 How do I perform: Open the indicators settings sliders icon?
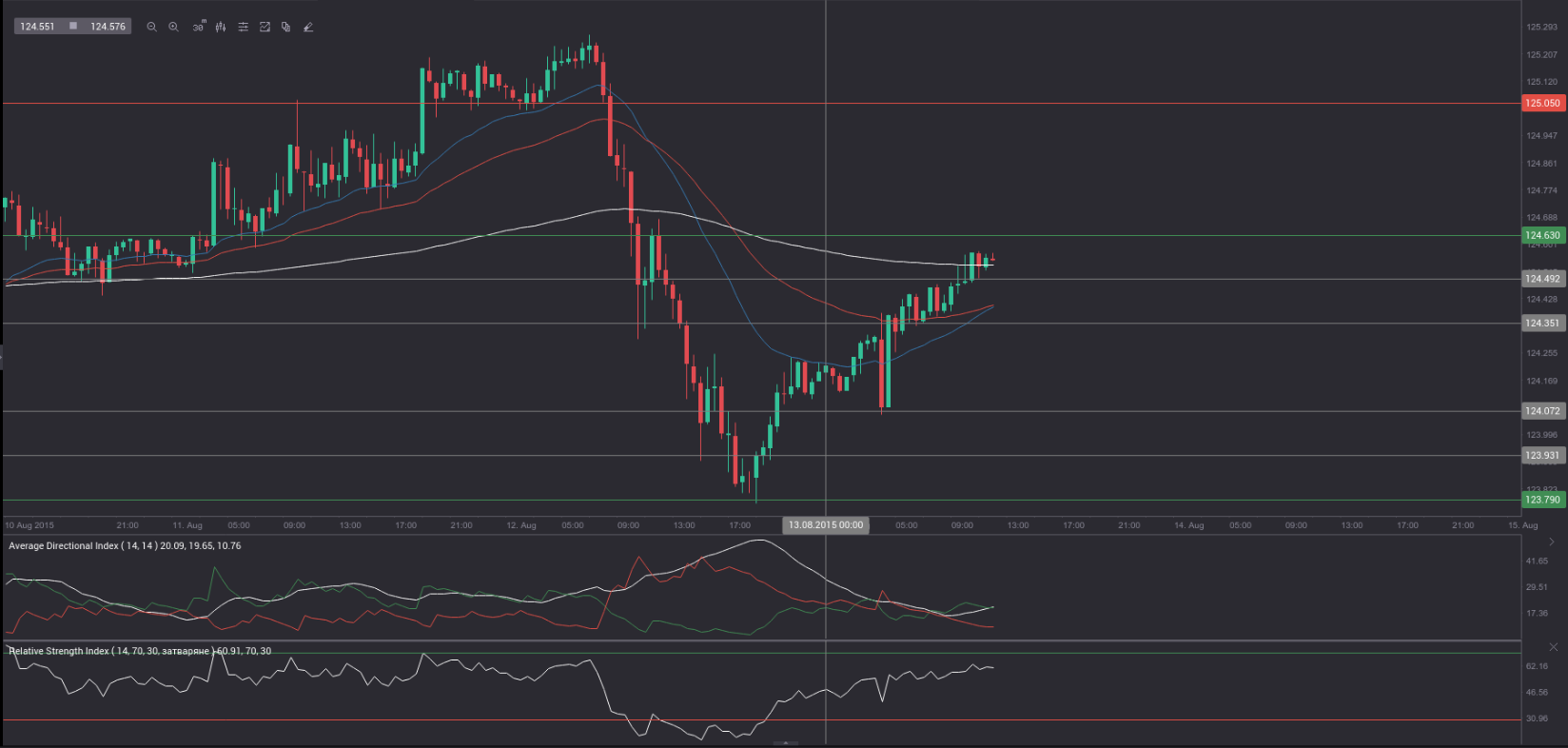243,28
